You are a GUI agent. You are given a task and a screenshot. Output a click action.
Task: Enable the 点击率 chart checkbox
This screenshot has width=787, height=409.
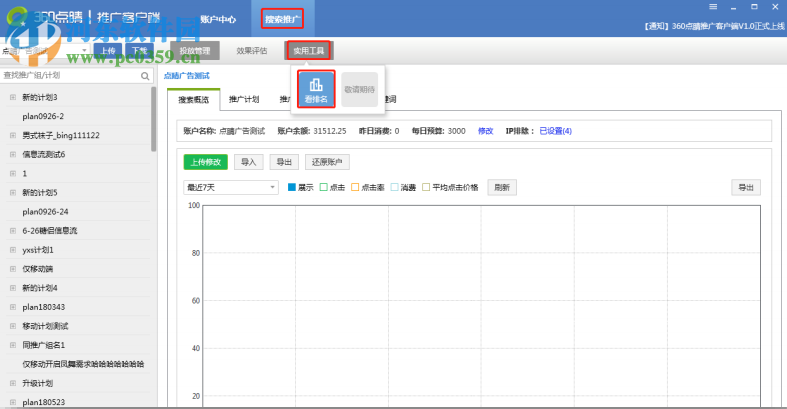[355, 187]
